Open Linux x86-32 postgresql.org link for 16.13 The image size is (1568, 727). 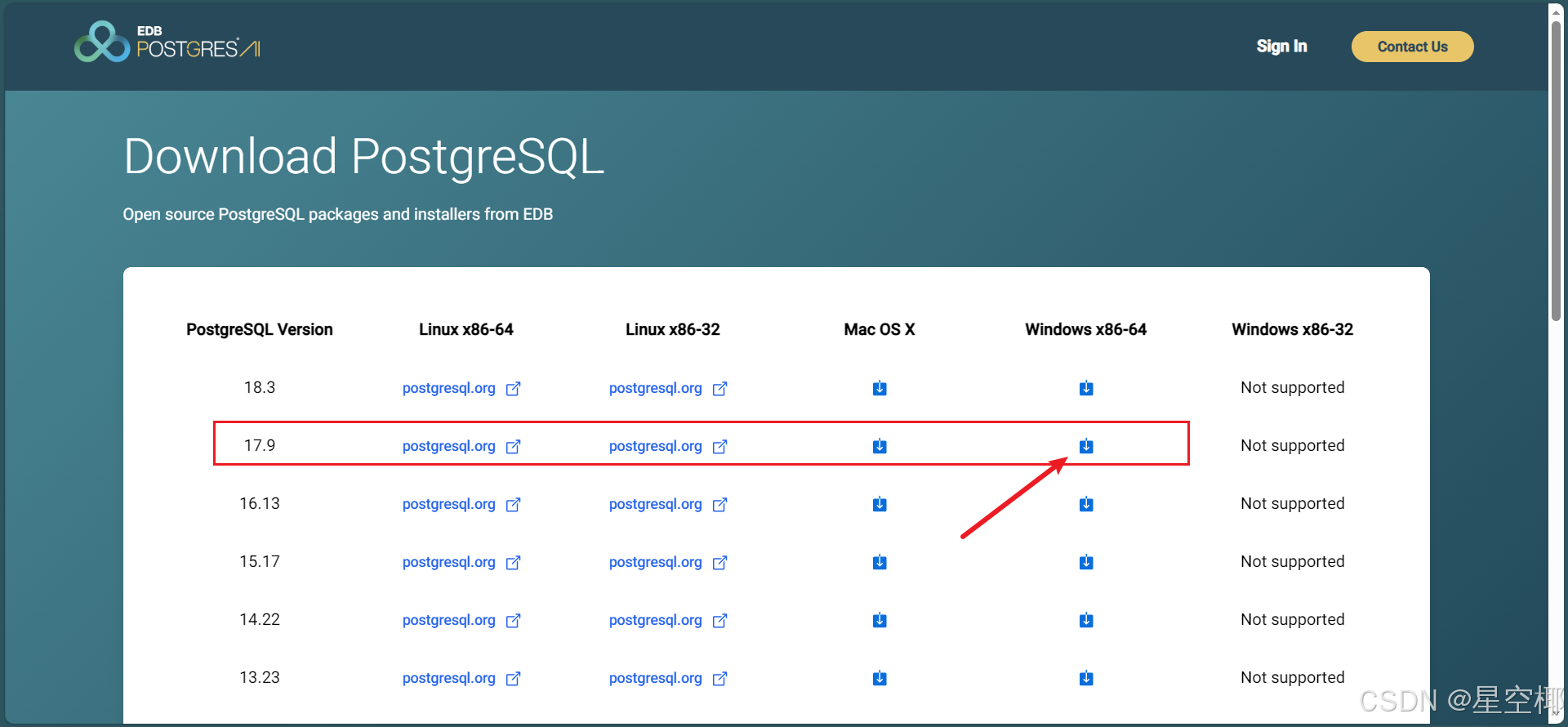[668, 504]
